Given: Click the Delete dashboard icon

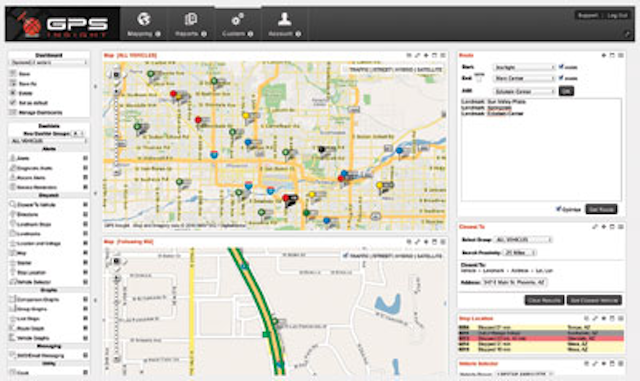Looking at the screenshot, I should click(x=13, y=93).
